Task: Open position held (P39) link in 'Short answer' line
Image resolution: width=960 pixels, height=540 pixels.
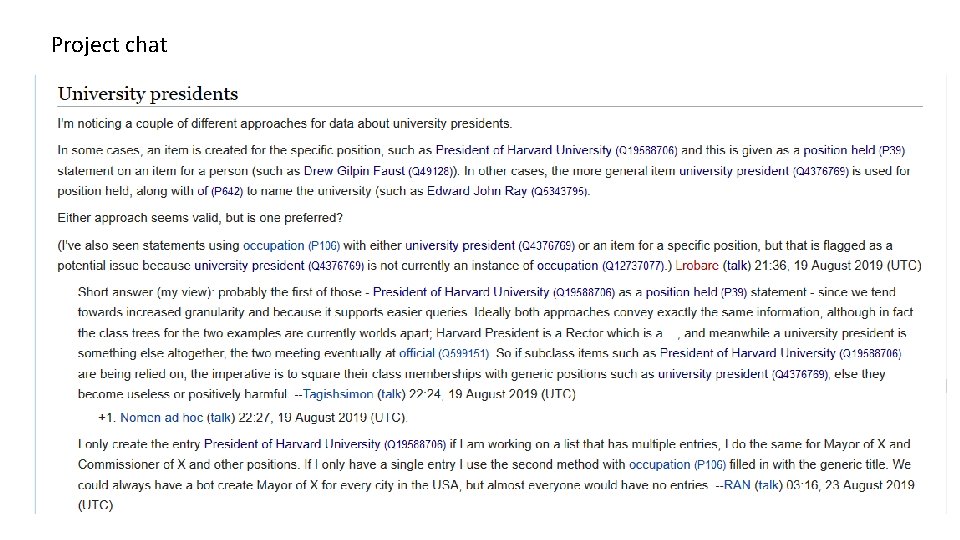Action: click(x=695, y=292)
